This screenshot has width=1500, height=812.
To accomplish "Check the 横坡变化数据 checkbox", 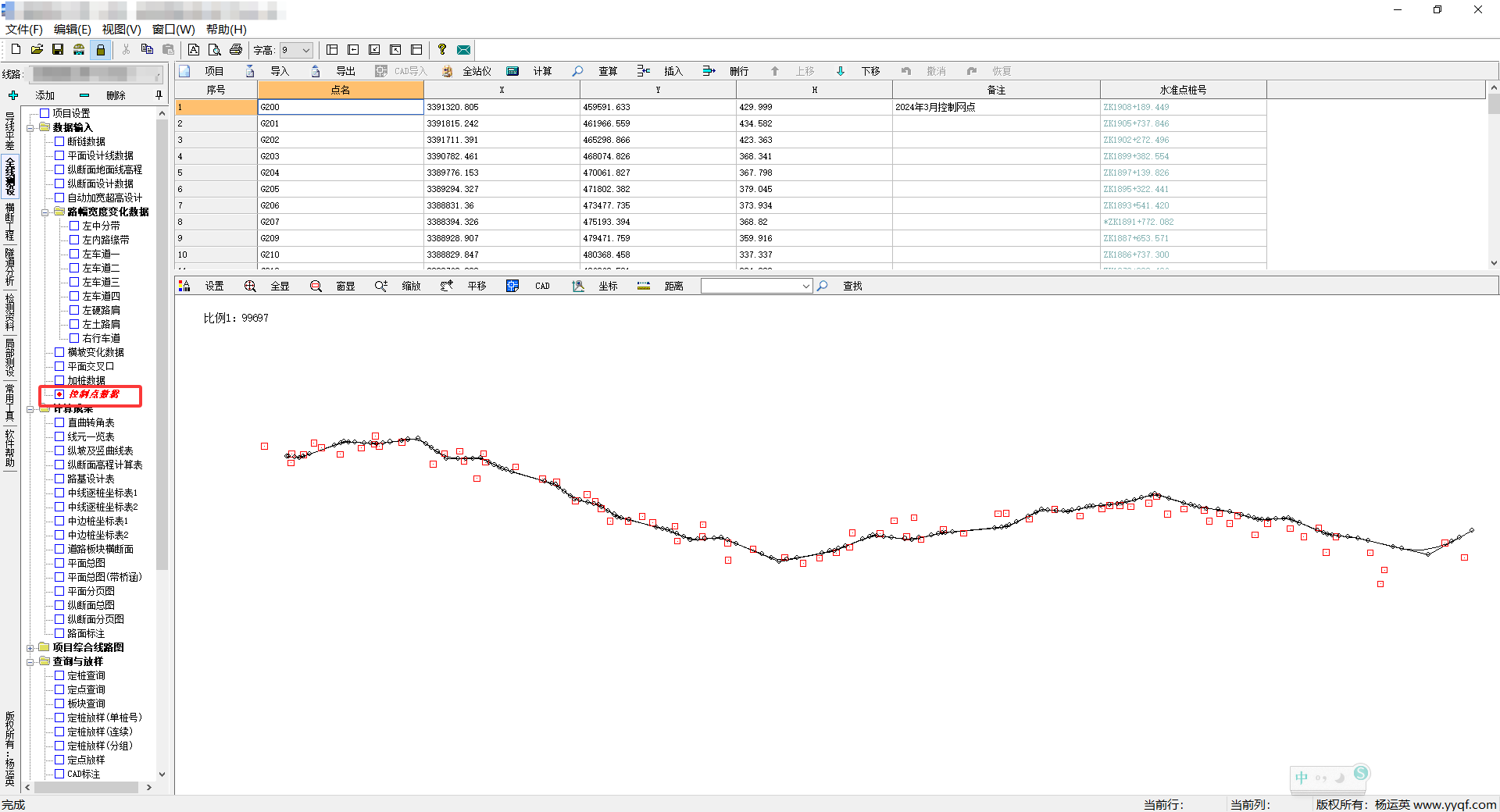I will [59, 352].
